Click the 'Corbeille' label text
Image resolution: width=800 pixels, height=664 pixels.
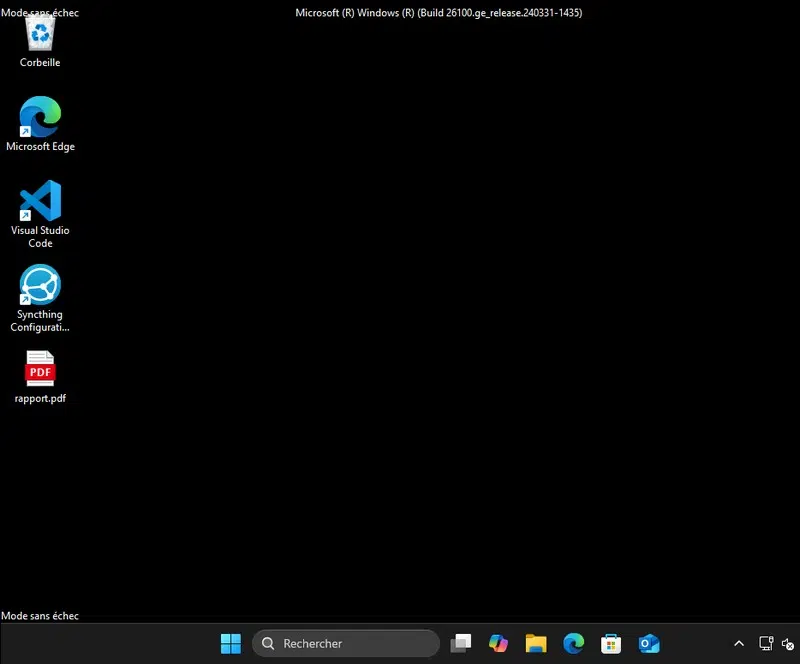(x=40, y=62)
